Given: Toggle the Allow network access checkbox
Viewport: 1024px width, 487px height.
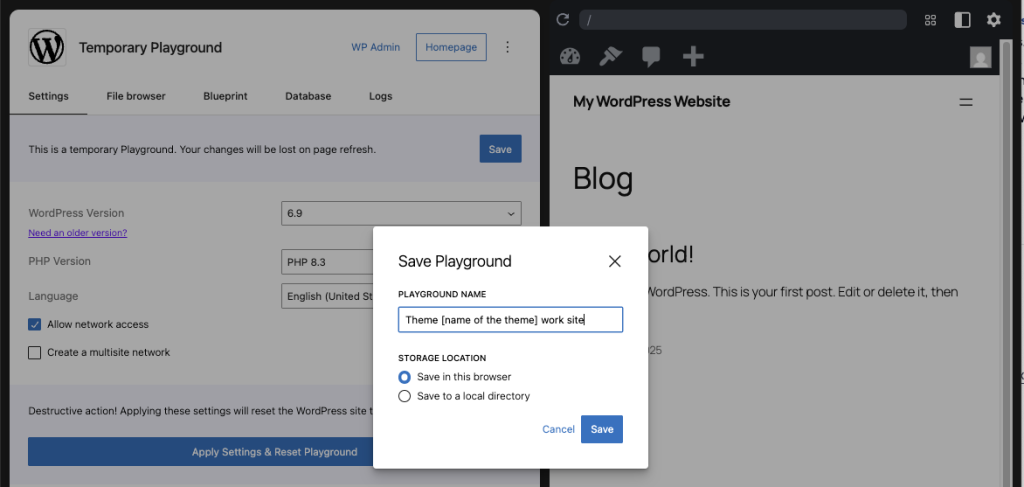Looking at the screenshot, I should 35,324.
